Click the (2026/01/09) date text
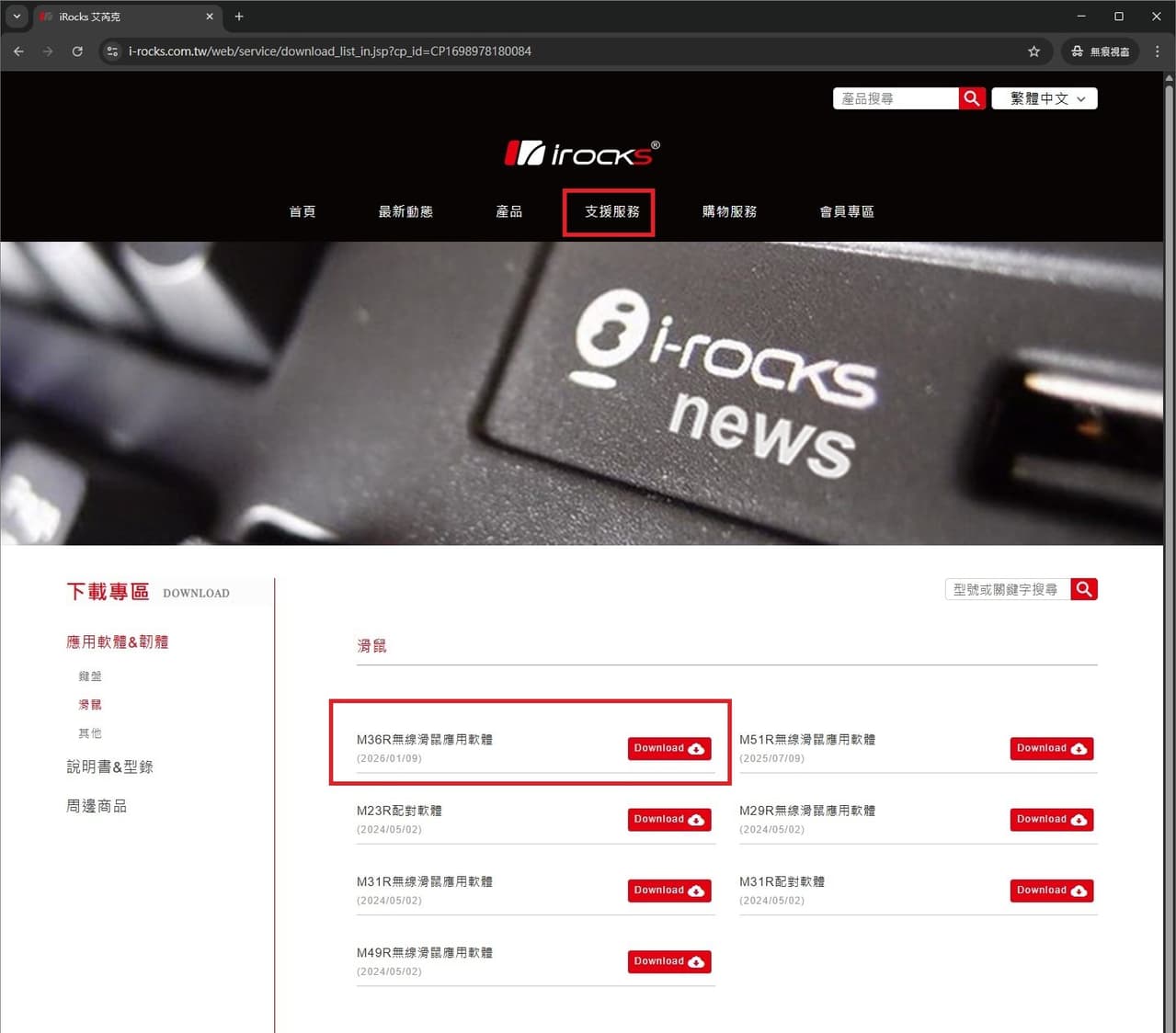Image resolution: width=1176 pixels, height=1033 pixels. click(389, 758)
